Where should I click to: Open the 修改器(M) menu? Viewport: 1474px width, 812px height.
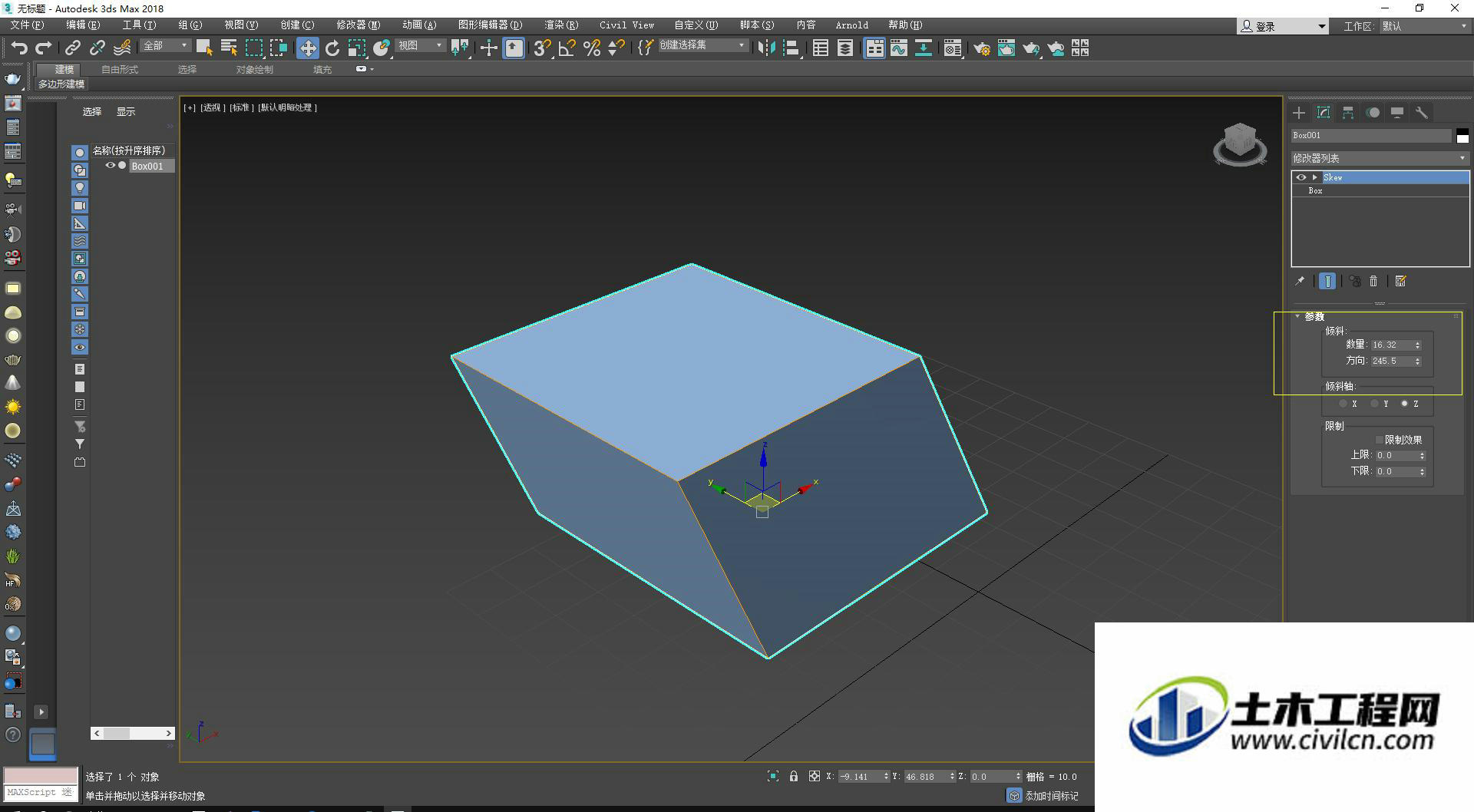[x=358, y=25]
